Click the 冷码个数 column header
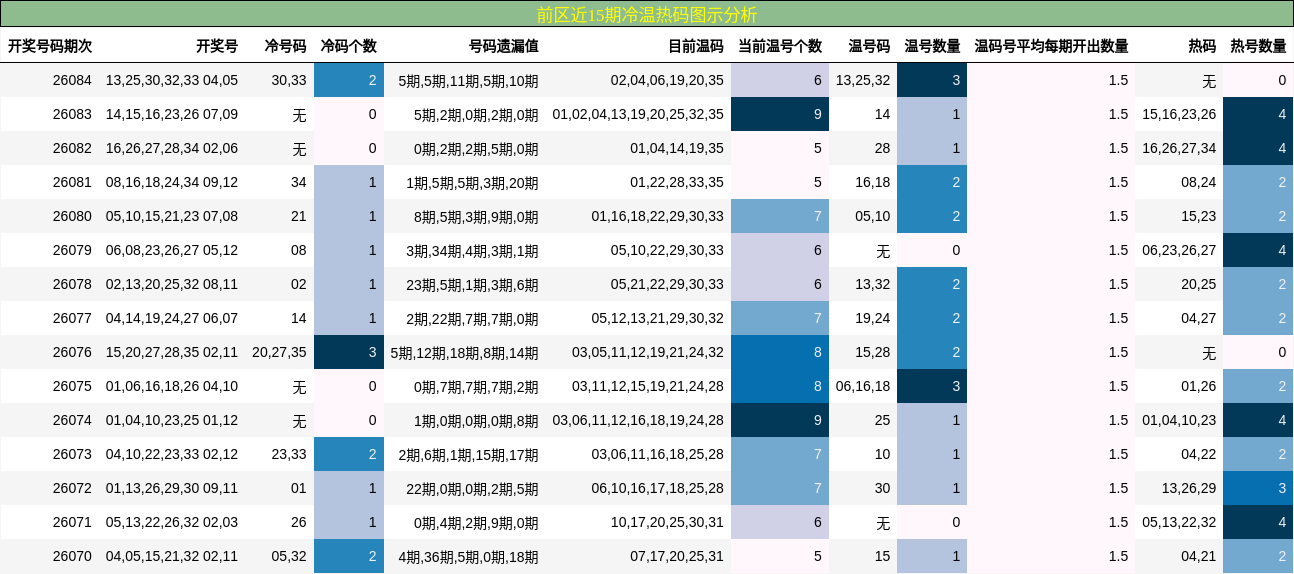Screen dimensions: 1294x574 click(349, 46)
